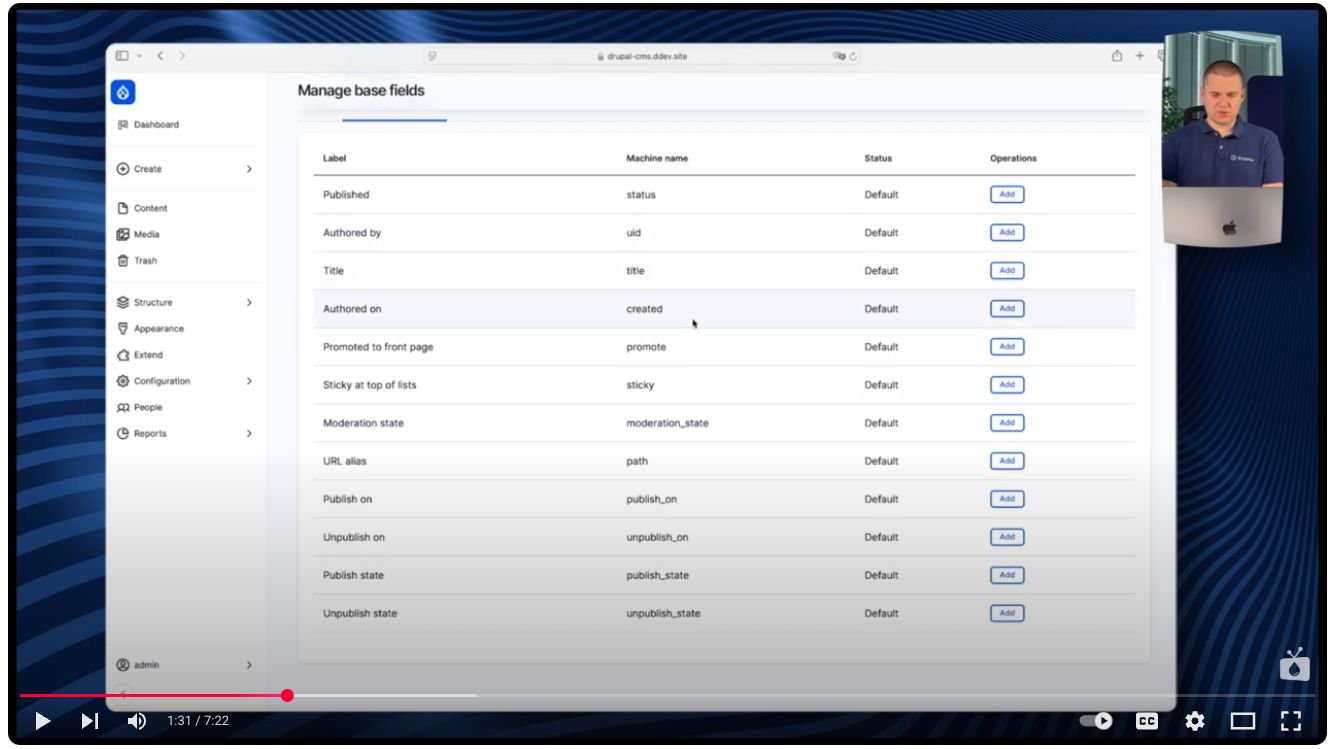Click Add for Promoted to front page

pyautogui.click(x=1007, y=346)
